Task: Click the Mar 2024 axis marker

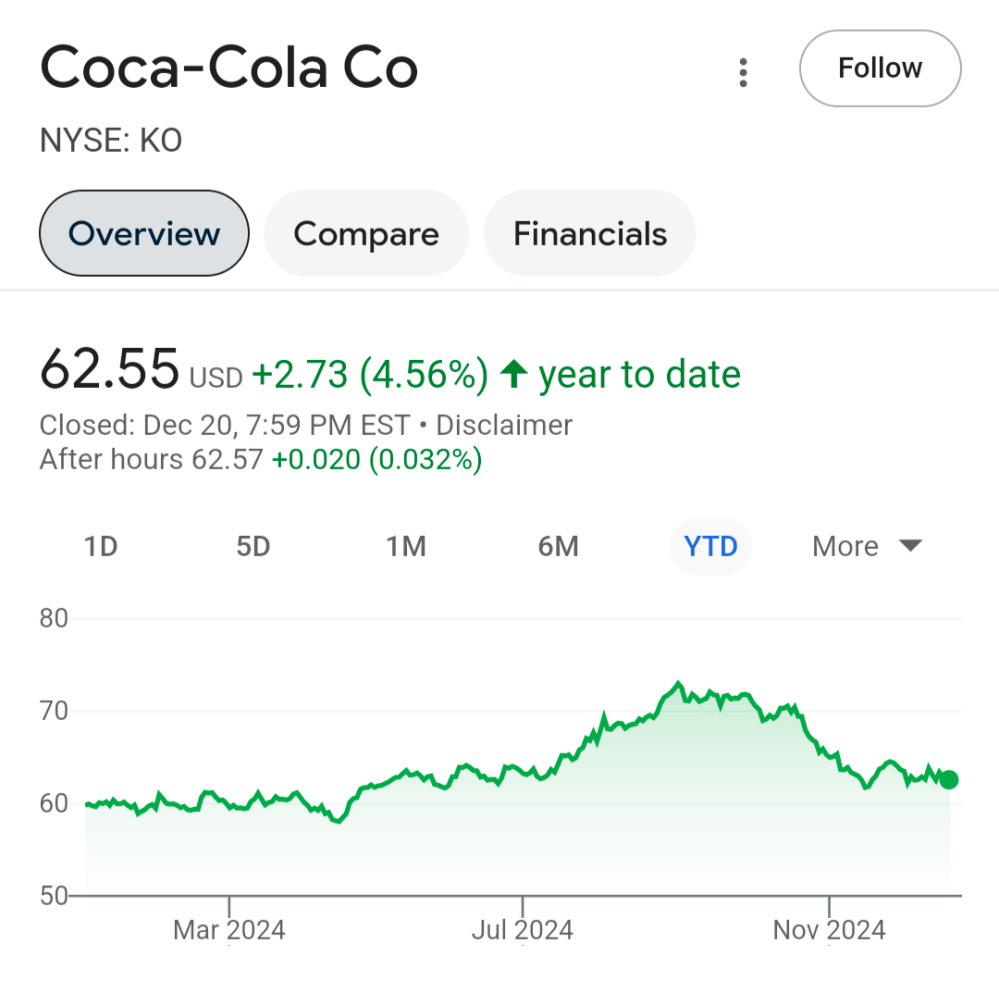Action: (x=229, y=930)
